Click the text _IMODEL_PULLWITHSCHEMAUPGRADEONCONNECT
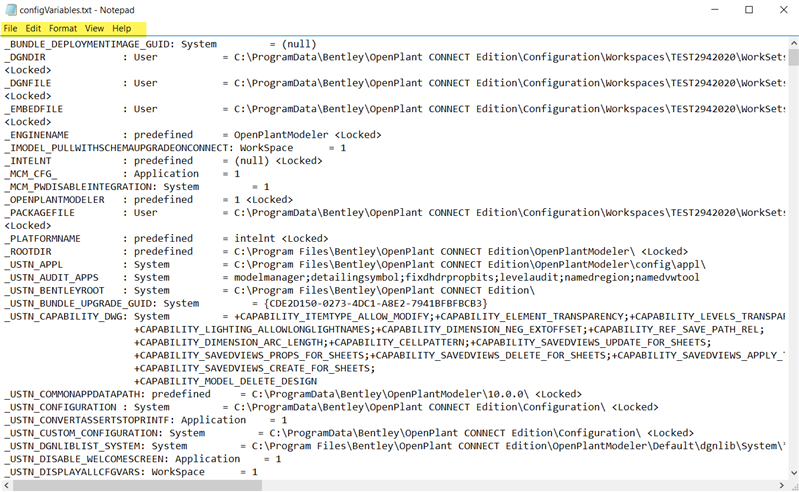The image size is (799, 492). [116, 148]
